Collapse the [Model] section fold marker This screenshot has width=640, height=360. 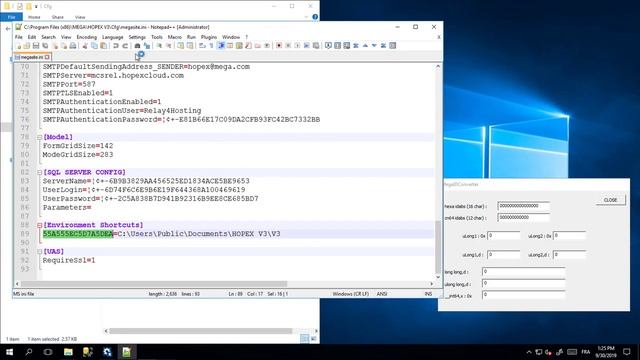[x=40, y=137]
